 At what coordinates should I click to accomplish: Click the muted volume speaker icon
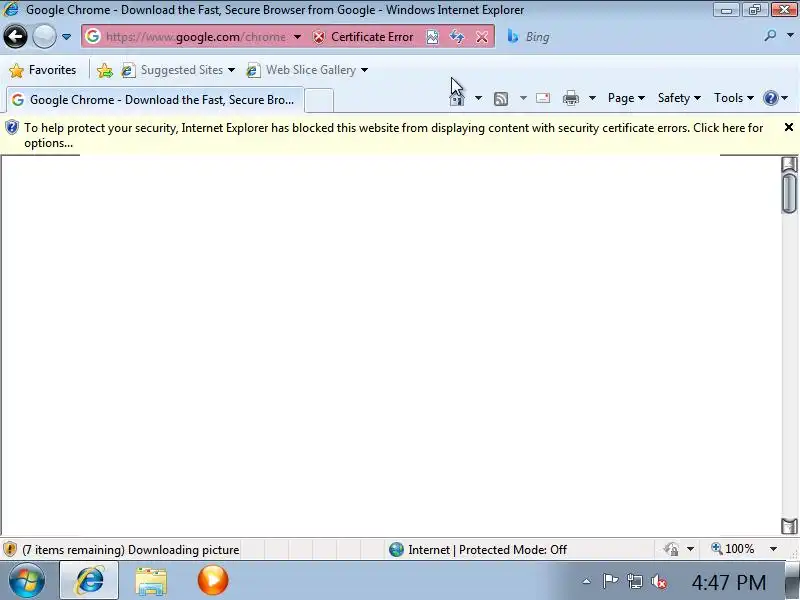(659, 582)
